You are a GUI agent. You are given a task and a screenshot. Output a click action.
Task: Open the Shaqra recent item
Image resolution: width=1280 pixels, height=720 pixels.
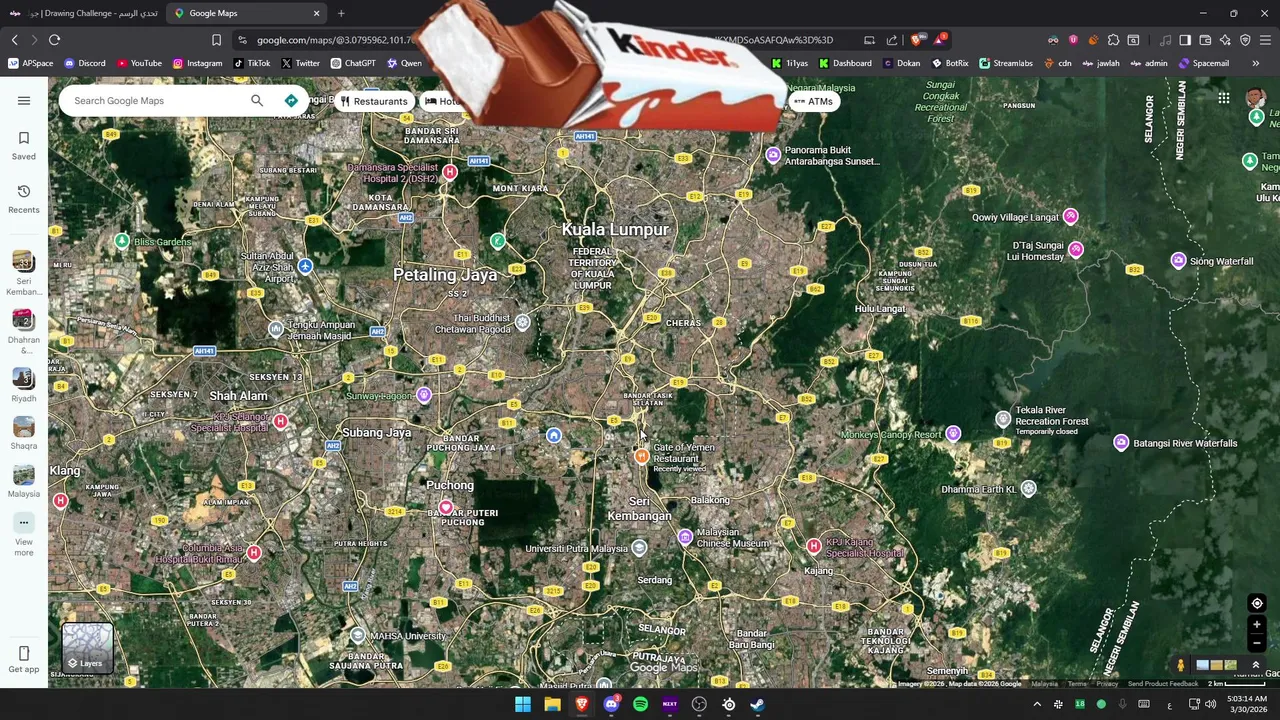pos(24,433)
